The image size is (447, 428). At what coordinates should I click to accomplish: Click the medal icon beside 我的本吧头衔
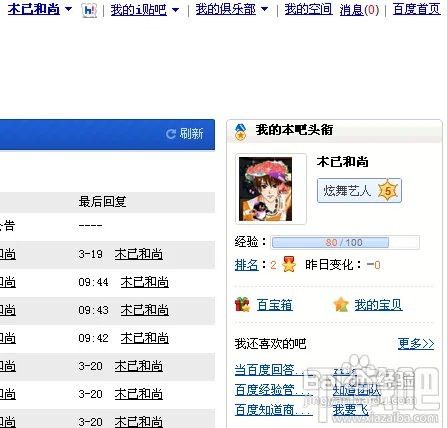tap(240, 132)
